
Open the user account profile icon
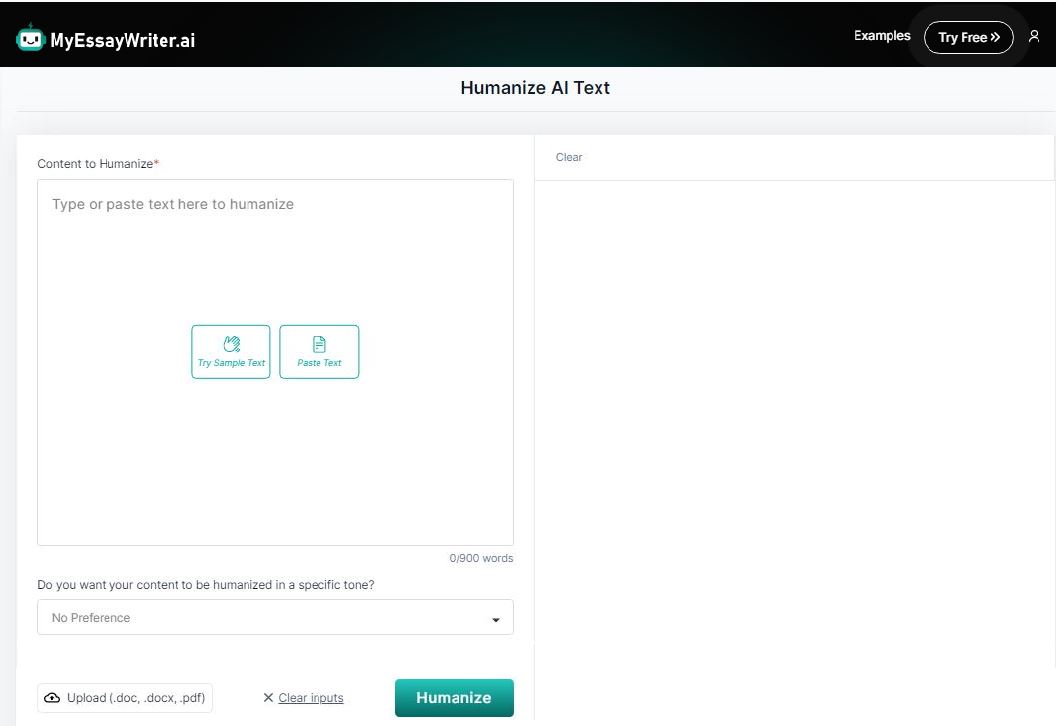[1034, 36]
